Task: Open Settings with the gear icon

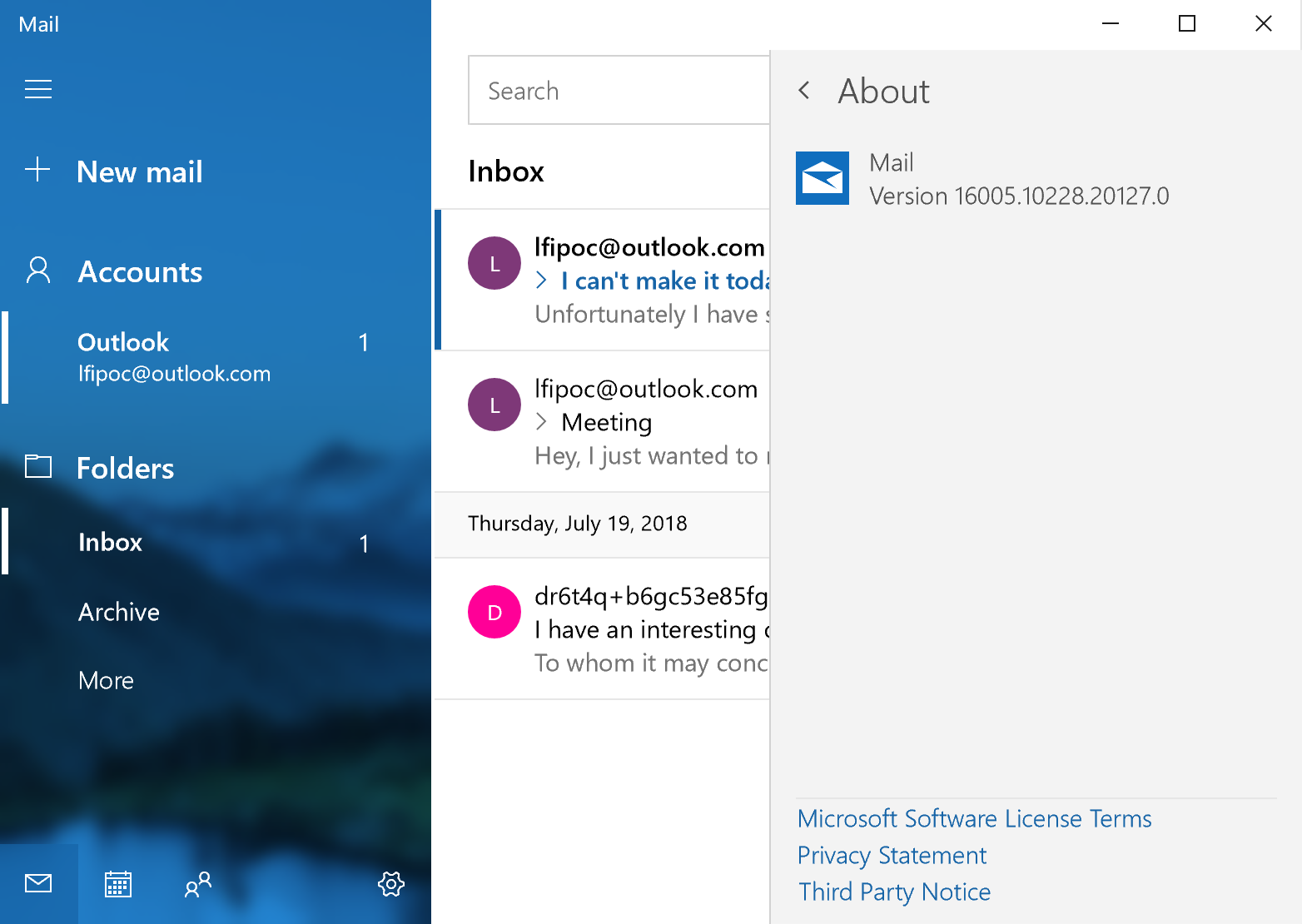Action: (390, 884)
